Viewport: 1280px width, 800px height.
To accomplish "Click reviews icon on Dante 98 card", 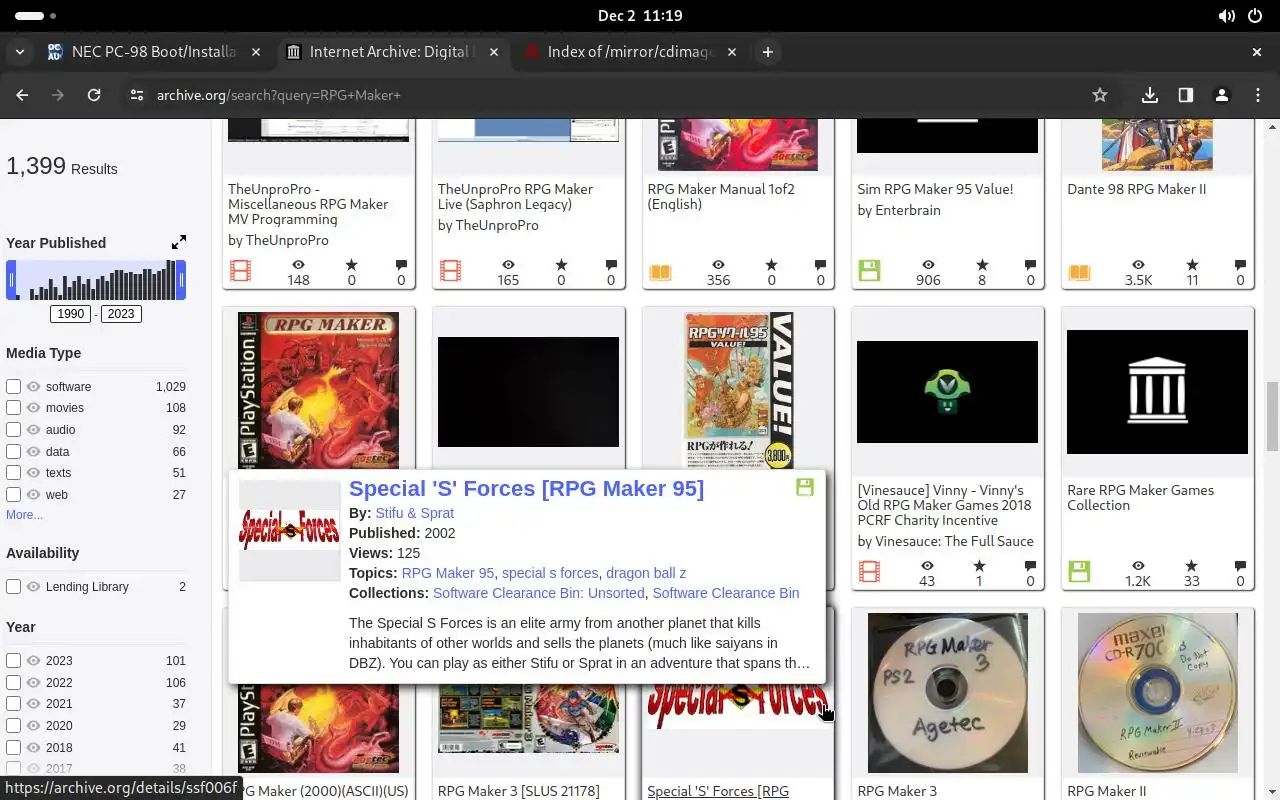I will (1240, 265).
